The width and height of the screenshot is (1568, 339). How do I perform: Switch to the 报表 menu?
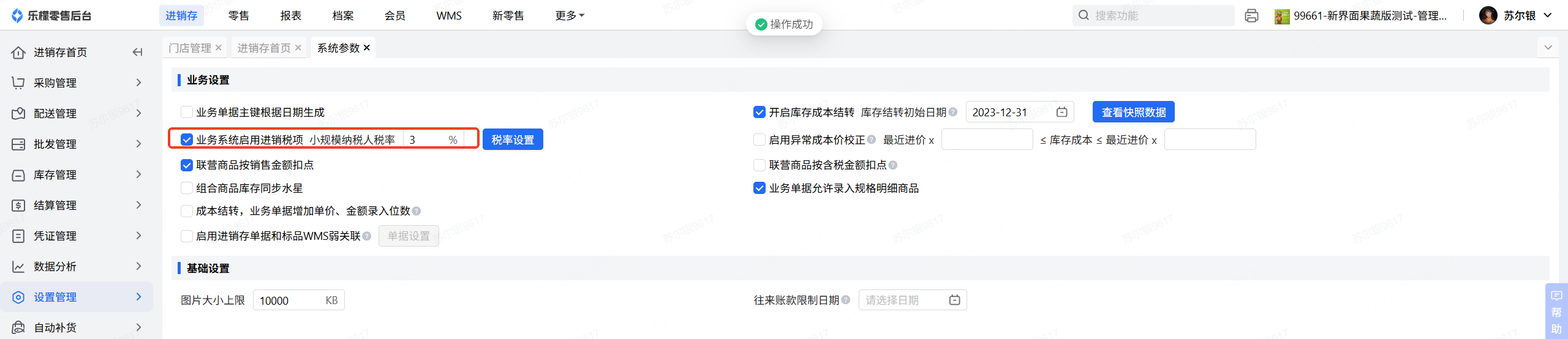click(x=291, y=15)
